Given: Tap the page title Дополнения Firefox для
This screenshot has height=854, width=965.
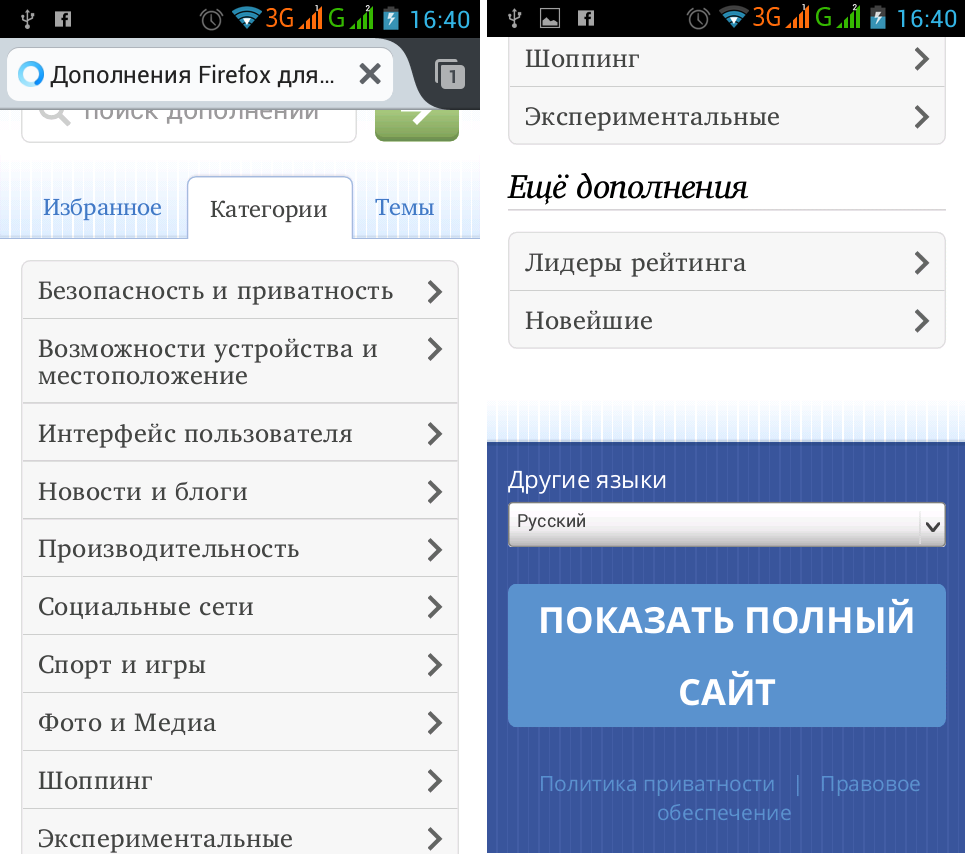Looking at the screenshot, I should 192,74.
